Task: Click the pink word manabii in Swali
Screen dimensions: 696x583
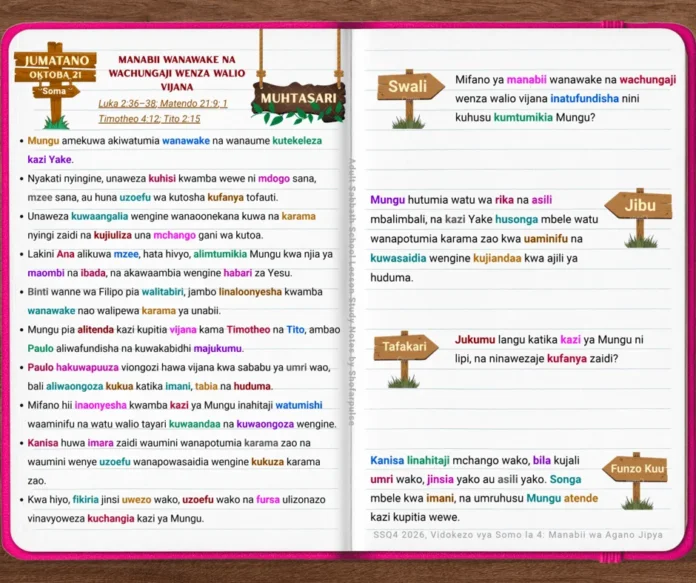Action: tap(526, 80)
